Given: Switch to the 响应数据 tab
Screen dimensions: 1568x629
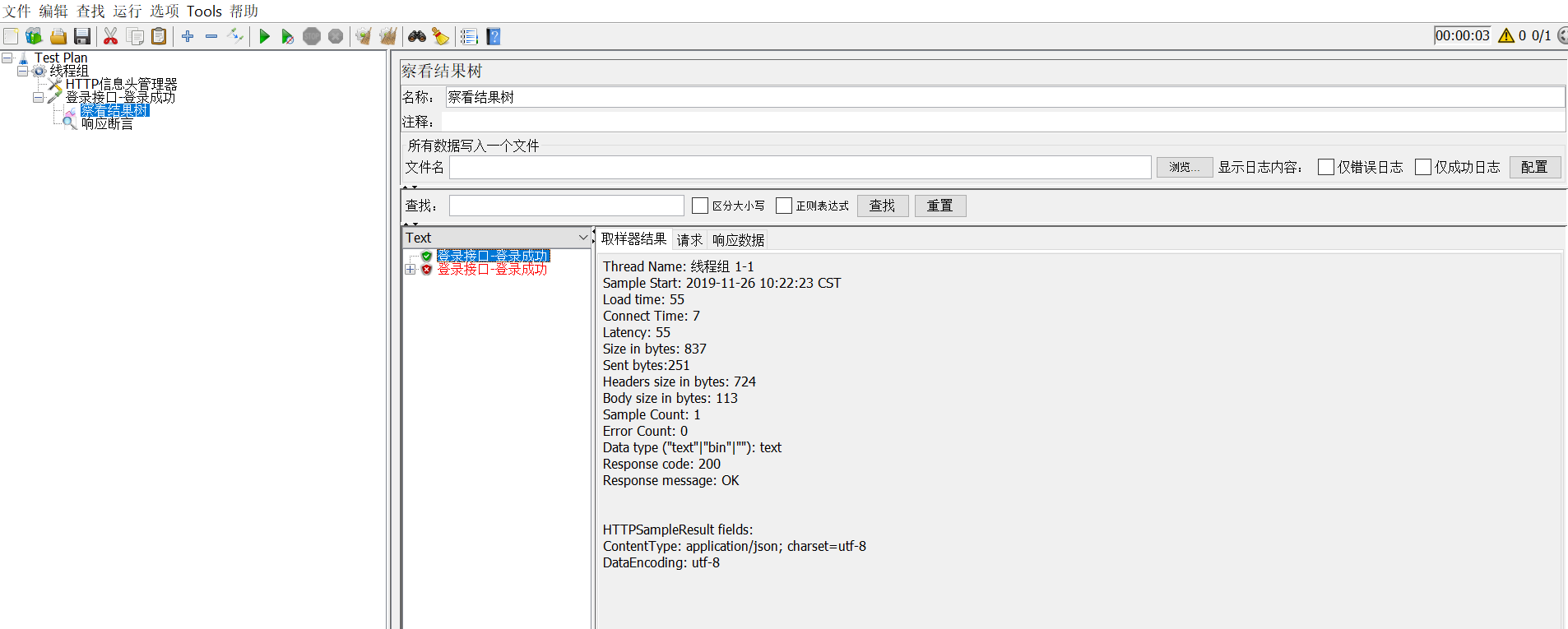Looking at the screenshot, I should pos(738,239).
